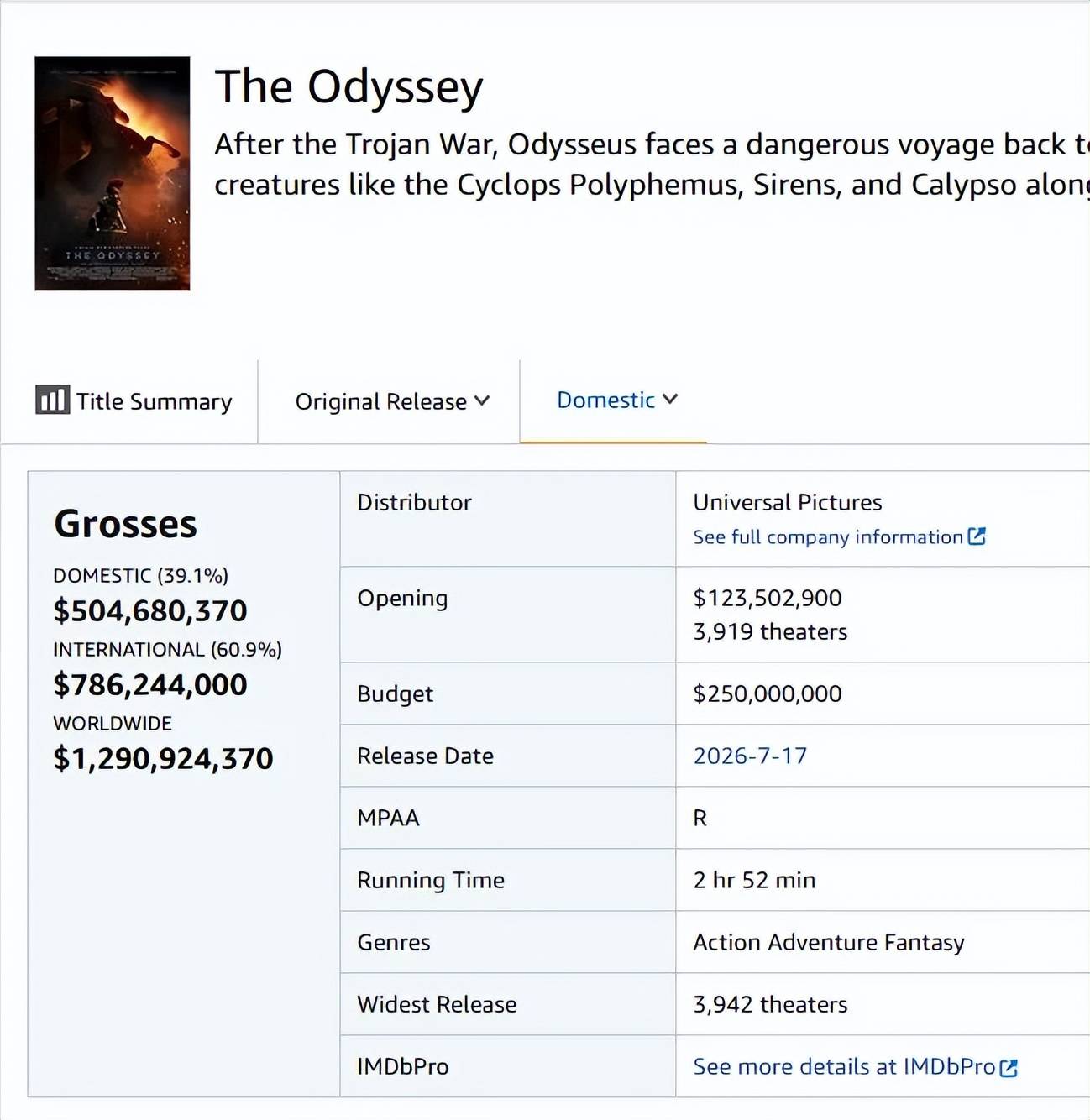Image resolution: width=1090 pixels, height=1120 pixels.
Task: Click the bar chart icon beside Title Summary
Action: (x=52, y=400)
